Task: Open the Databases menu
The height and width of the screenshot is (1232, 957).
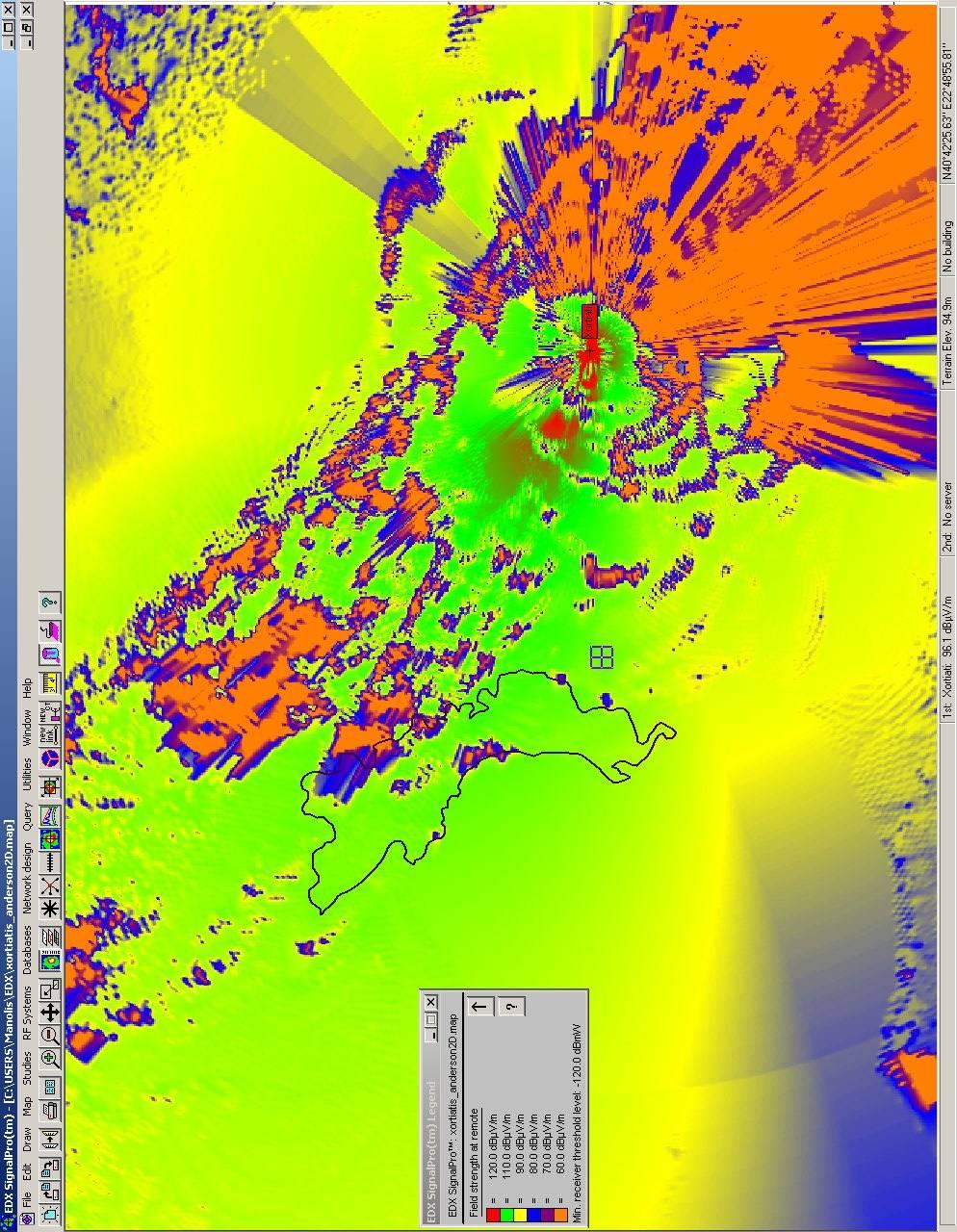Action: click(27, 950)
